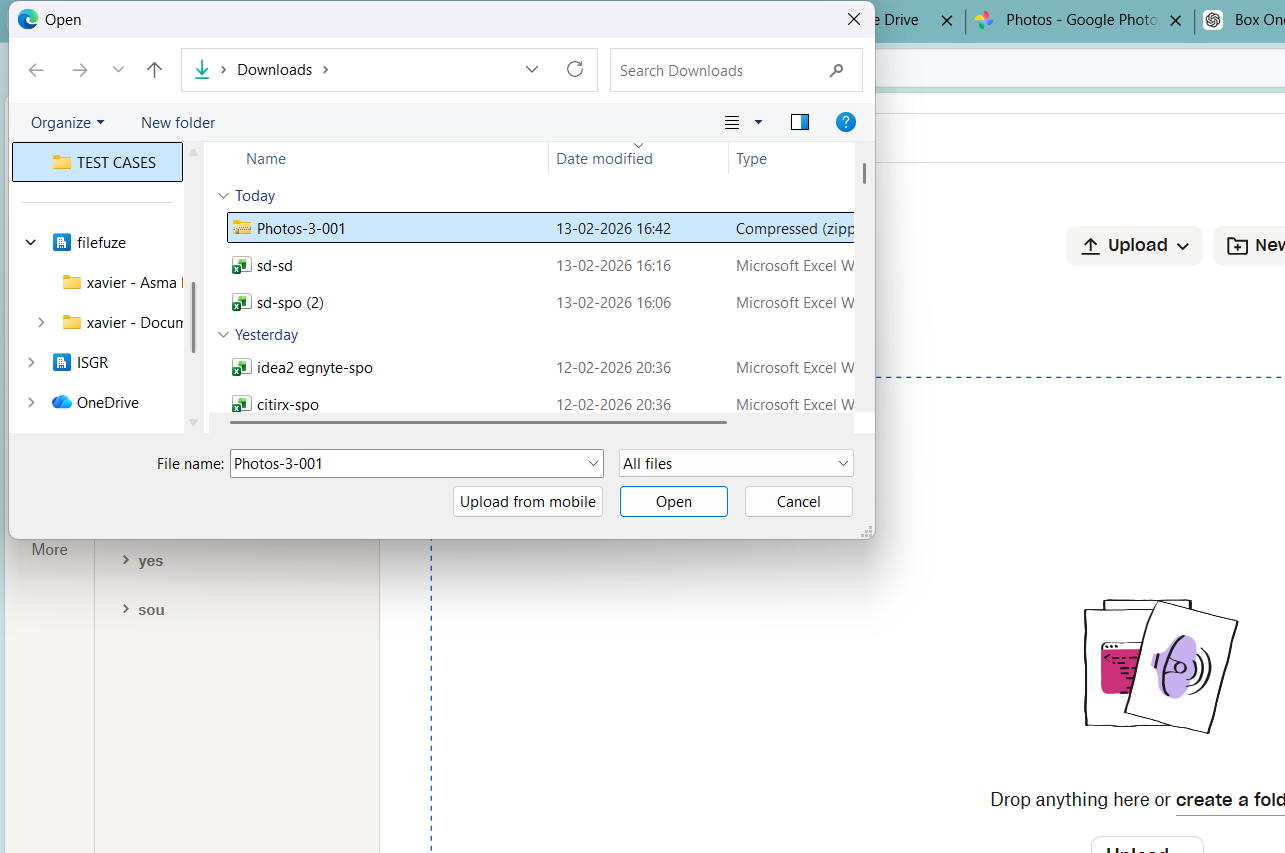Change the view layout icon
This screenshot has width=1285, height=853.
pyautogui.click(x=731, y=122)
